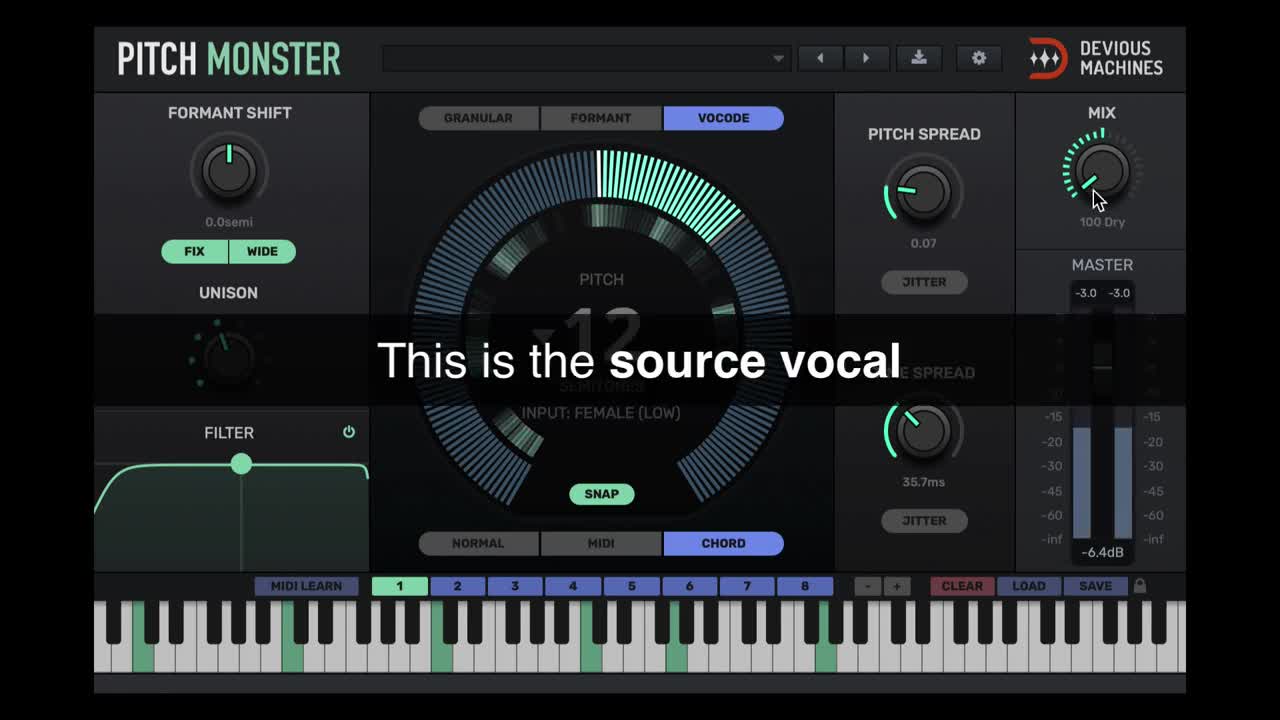The image size is (1280, 720).
Task: Click the save preset download icon
Action: pos(919,58)
